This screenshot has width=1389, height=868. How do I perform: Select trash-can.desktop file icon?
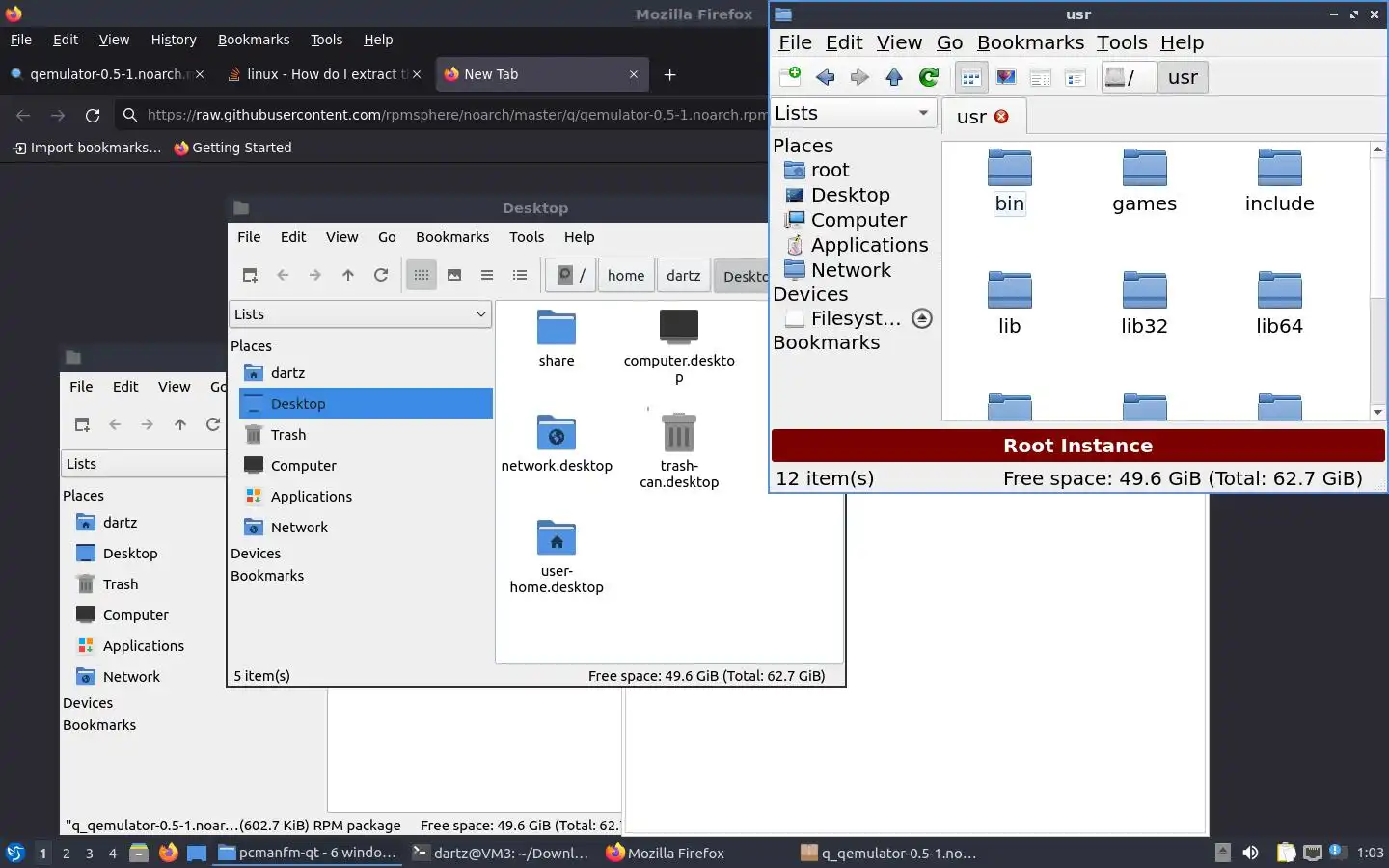pos(679,450)
